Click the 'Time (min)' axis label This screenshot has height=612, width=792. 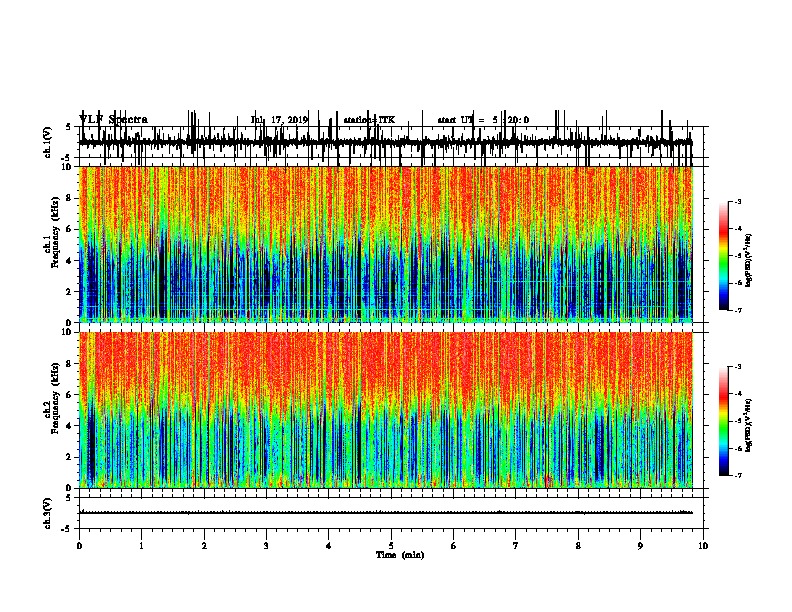tap(400, 555)
